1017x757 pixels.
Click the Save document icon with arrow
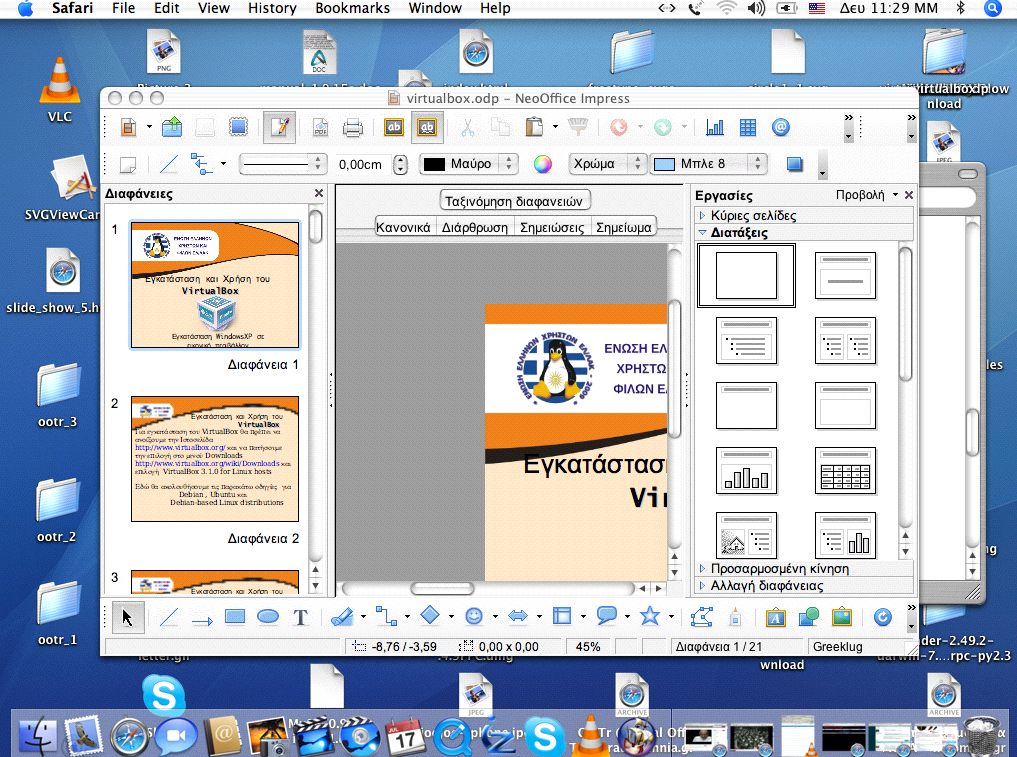(x=172, y=126)
